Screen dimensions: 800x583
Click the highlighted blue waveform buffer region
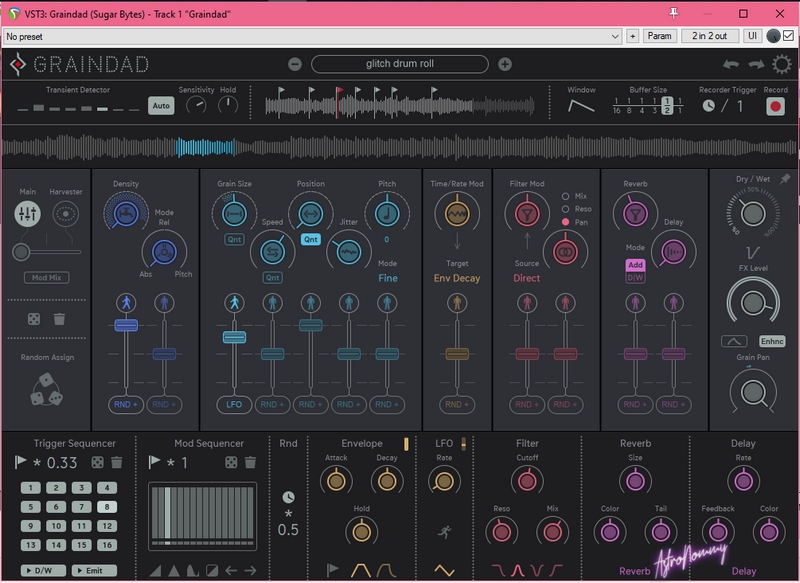pos(205,147)
